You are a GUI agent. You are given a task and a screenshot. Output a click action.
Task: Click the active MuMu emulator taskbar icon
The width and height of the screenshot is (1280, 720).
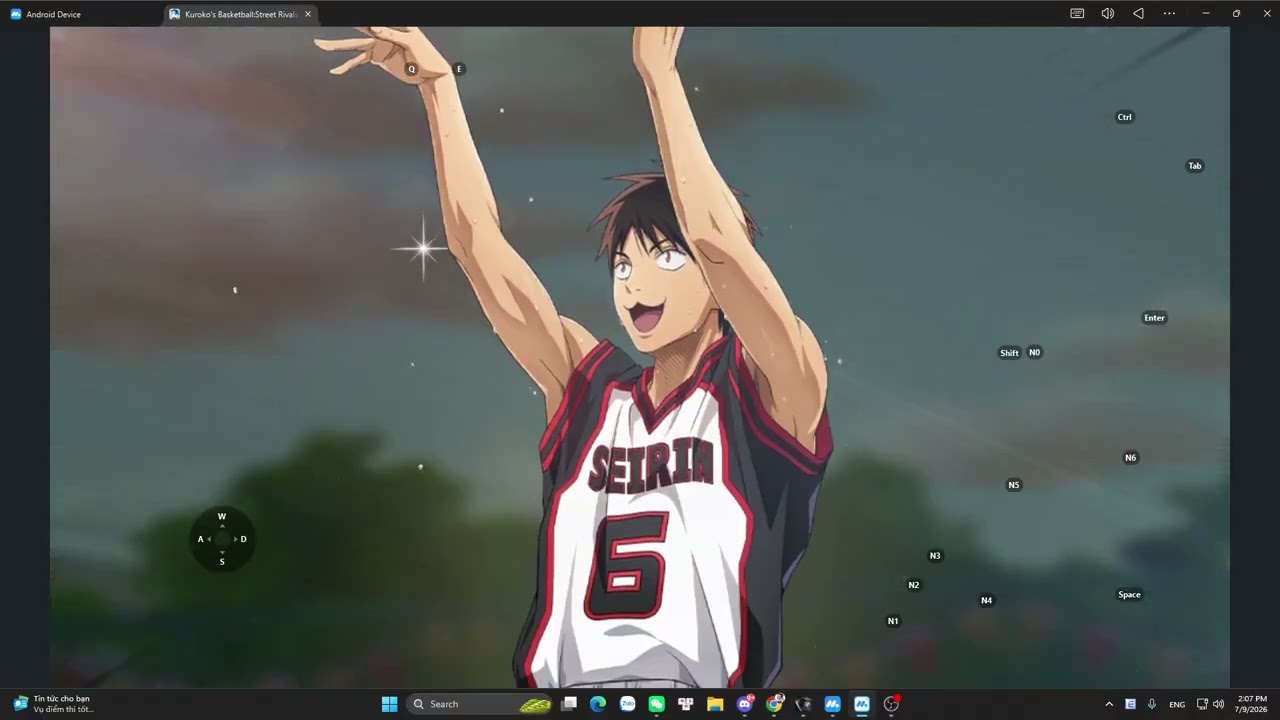pos(862,704)
